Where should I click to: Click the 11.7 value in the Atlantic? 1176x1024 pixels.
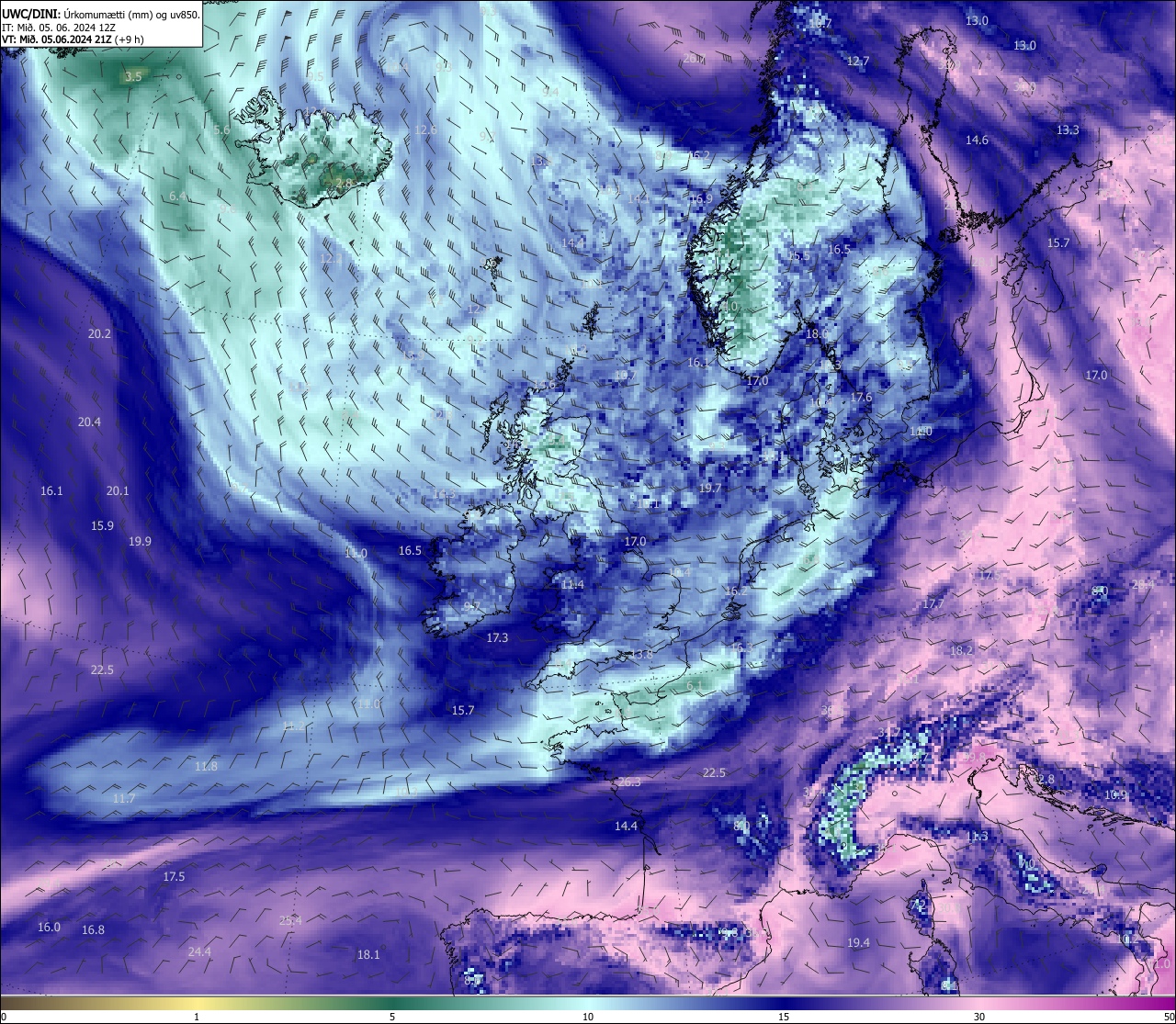124,799
